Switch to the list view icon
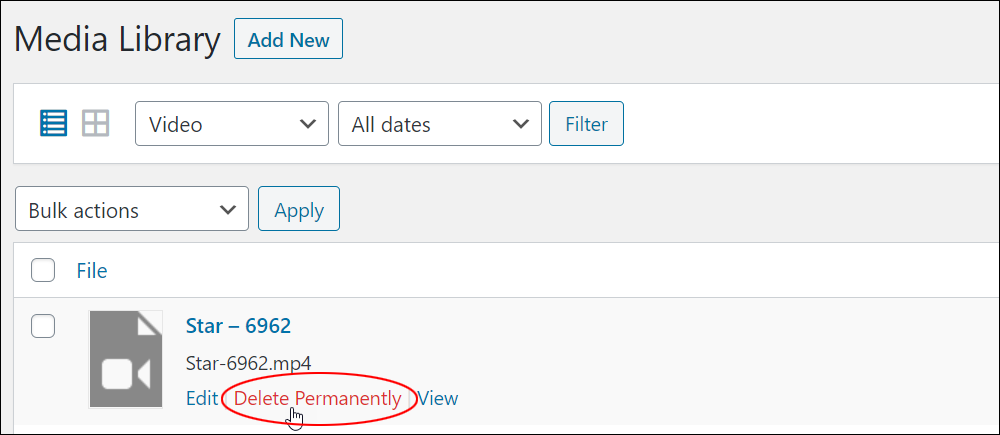1000x435 pixels. click(x=53, y=123)
